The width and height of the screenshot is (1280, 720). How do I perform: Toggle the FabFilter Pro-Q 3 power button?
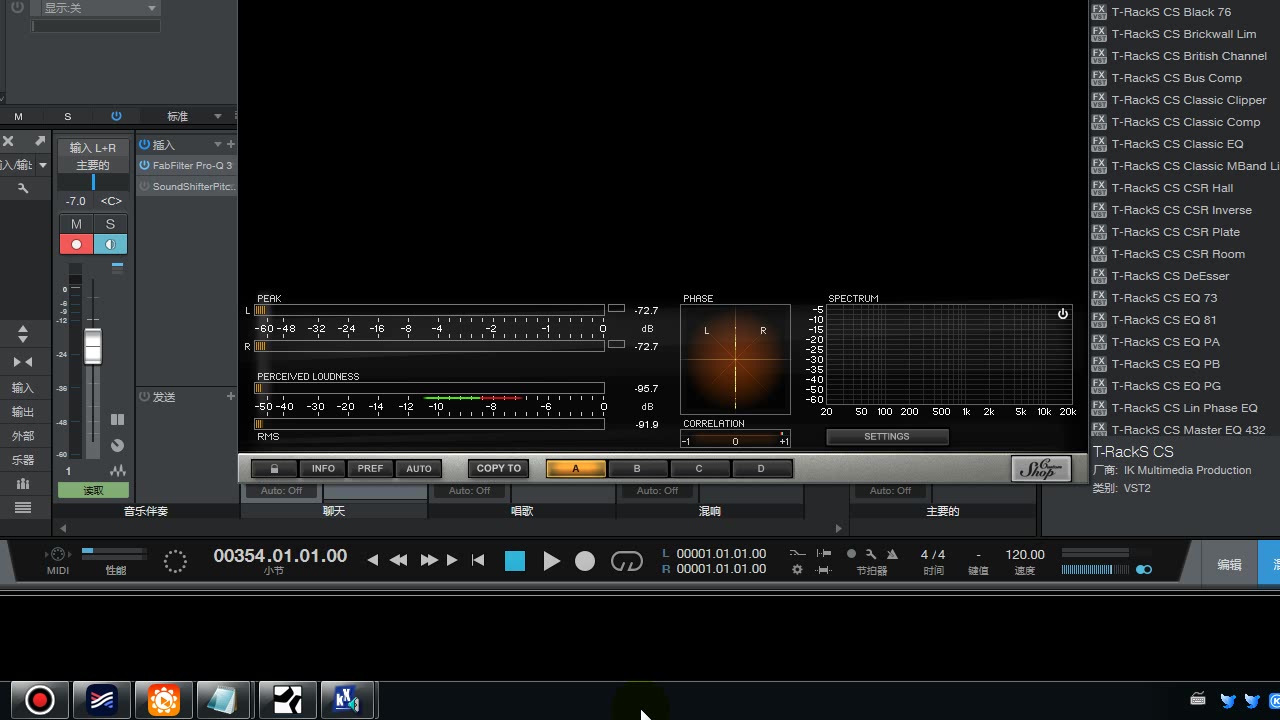145,165
